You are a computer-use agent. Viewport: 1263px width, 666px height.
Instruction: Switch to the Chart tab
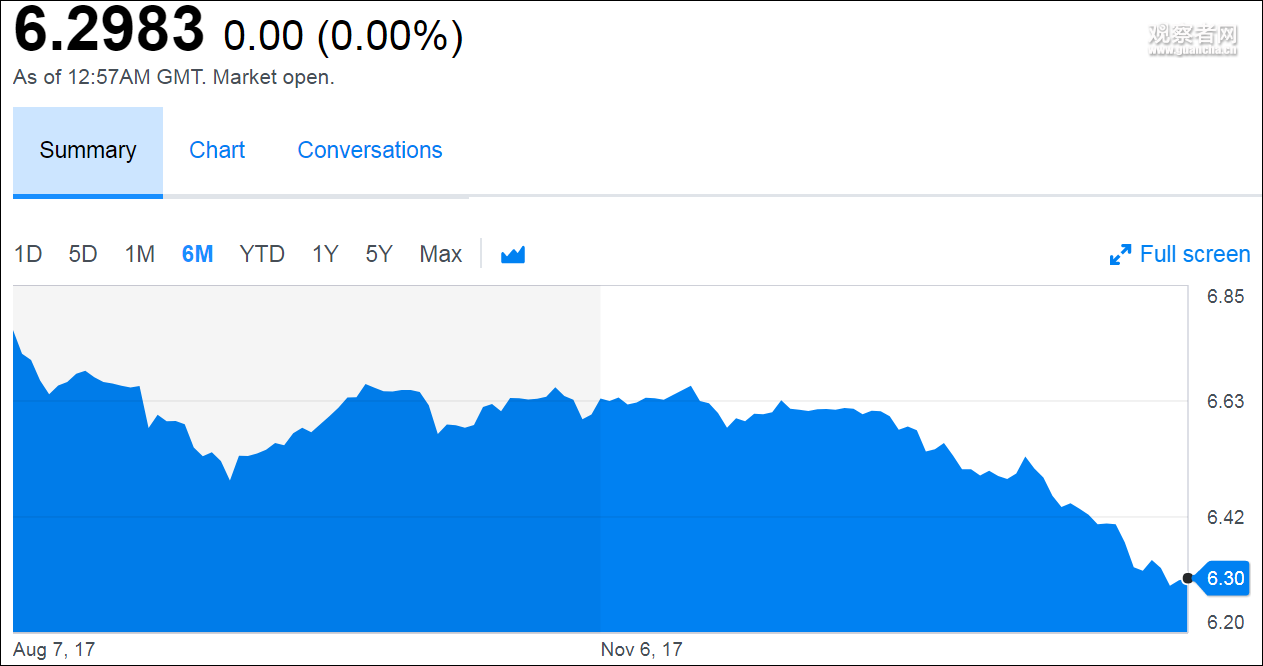click(x=217, y=150)
